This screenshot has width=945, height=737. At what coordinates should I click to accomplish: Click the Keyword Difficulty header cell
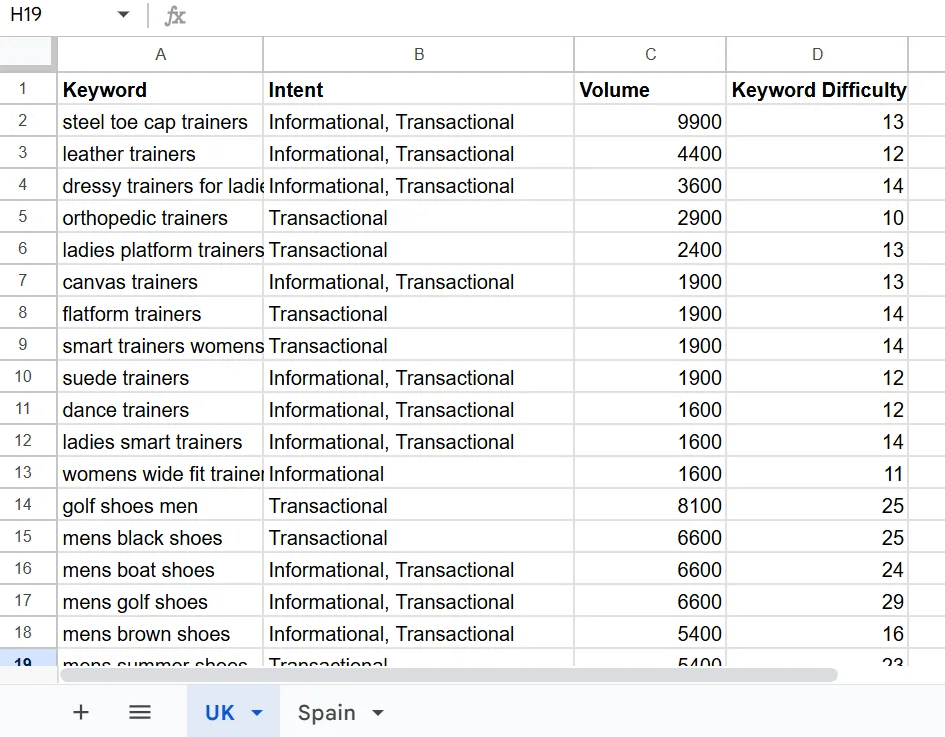pos(817,90)
